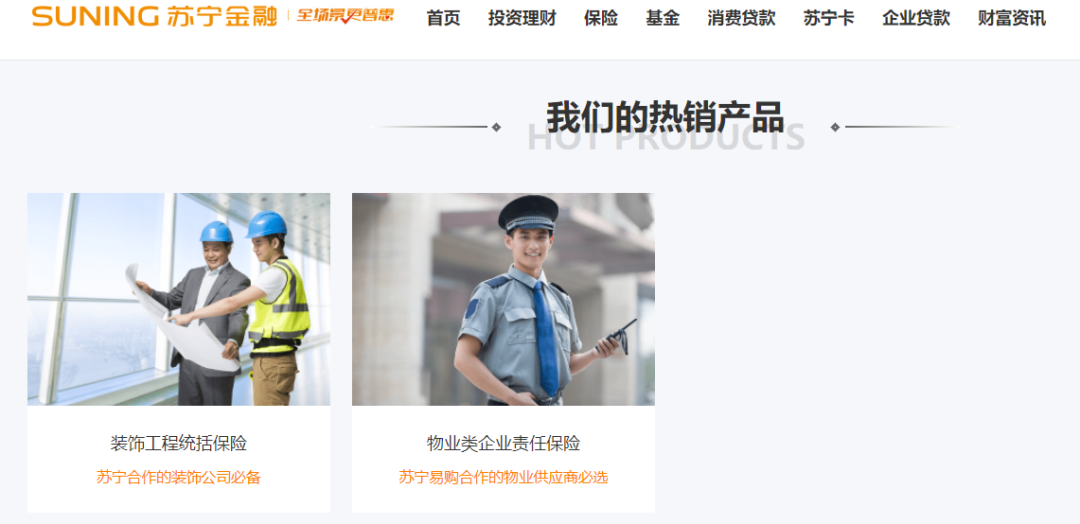Go to 企业贷款 page

click(x=916, y=19)
